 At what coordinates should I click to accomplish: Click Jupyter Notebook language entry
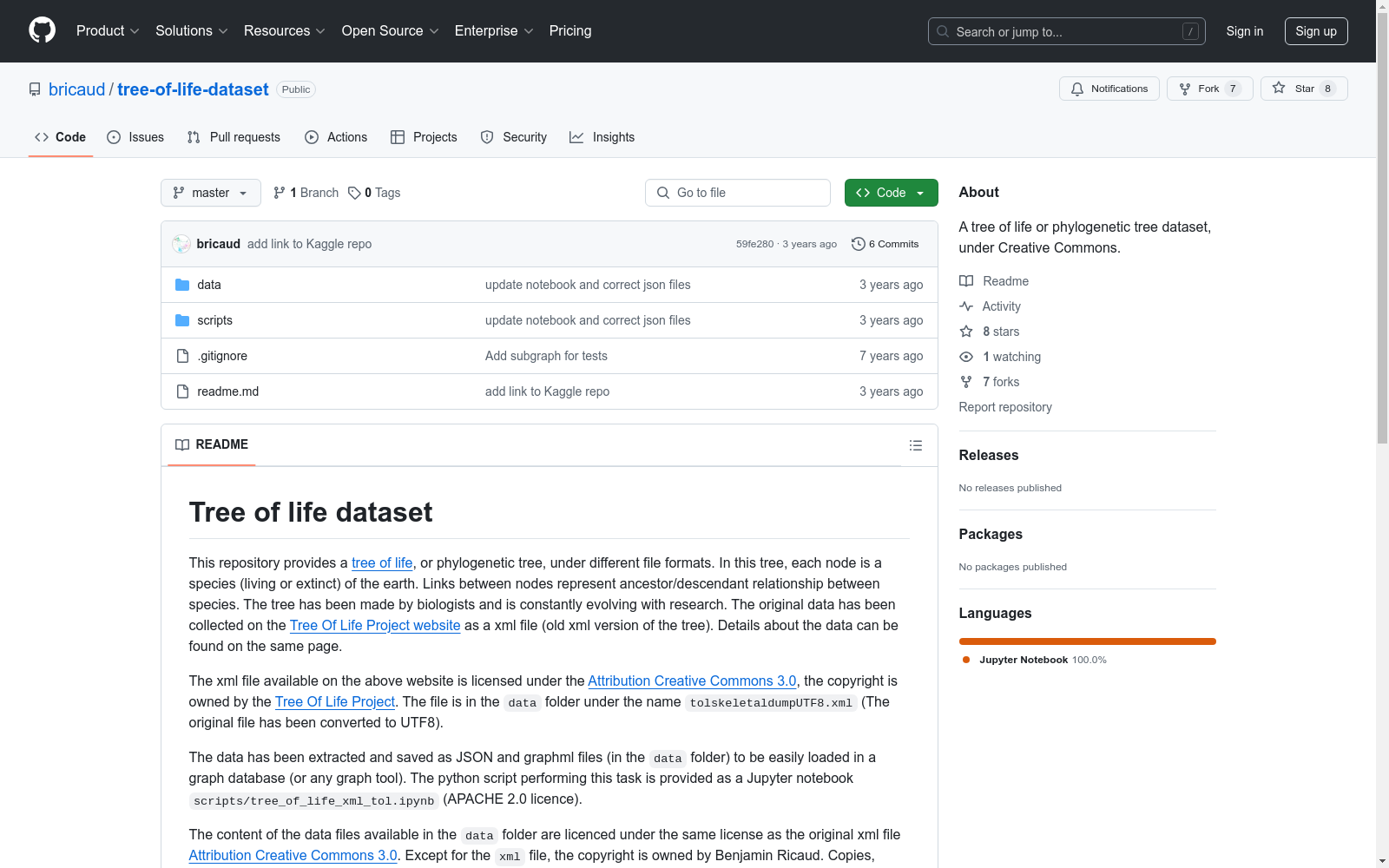click(x=1033, y=660)
